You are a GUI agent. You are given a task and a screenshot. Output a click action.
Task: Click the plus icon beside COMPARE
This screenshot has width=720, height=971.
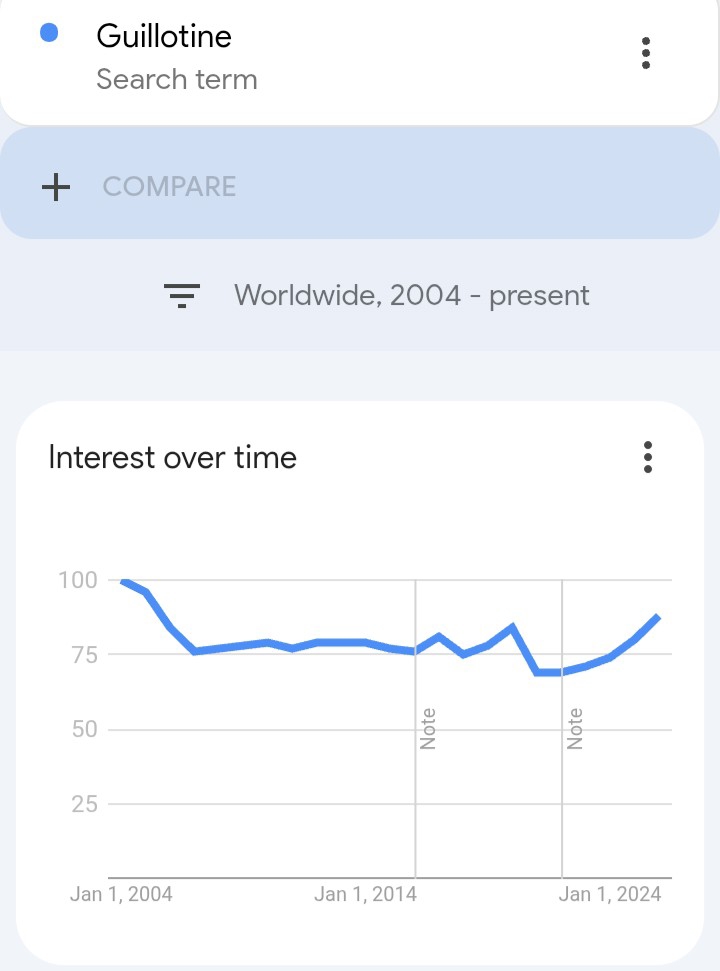click(x=56, y=187)
